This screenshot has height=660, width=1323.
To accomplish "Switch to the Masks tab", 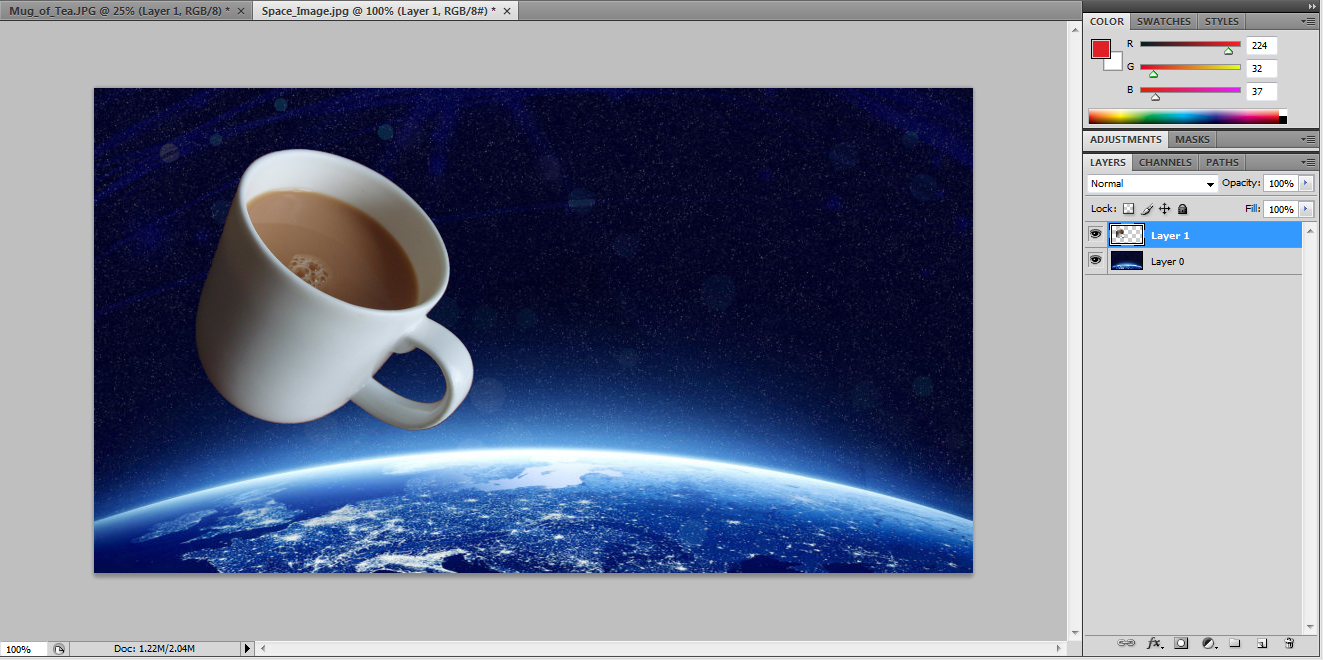I will coord(1192,139).
